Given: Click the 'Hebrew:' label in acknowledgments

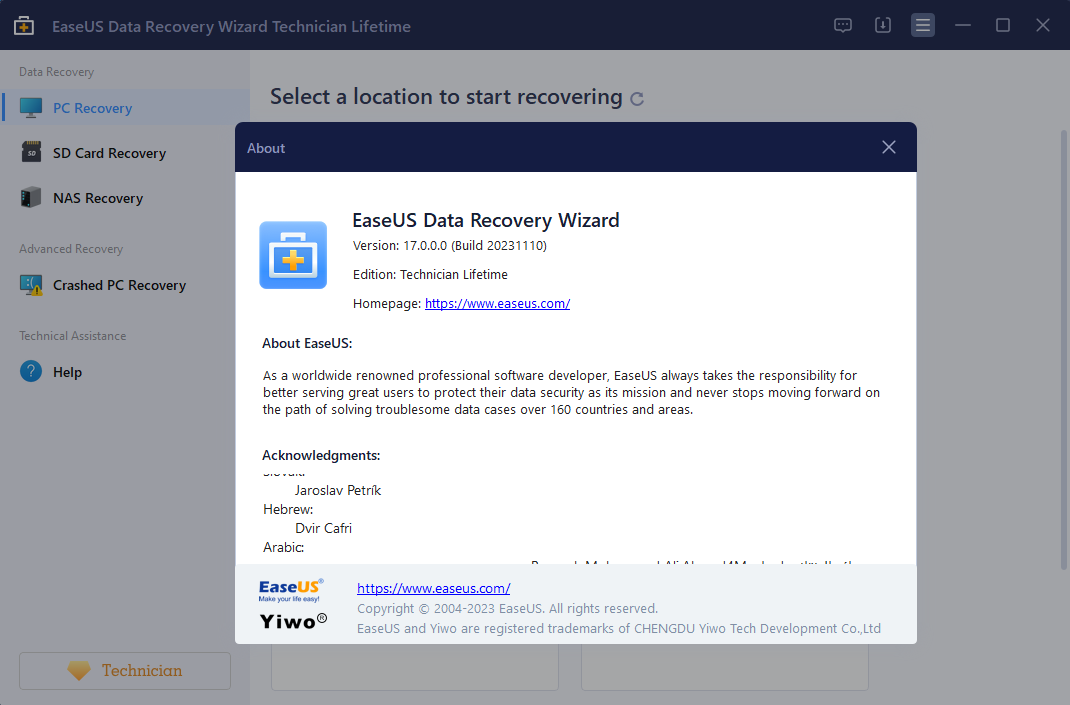Looking at the screenshot, I should [x=288, y=509].
